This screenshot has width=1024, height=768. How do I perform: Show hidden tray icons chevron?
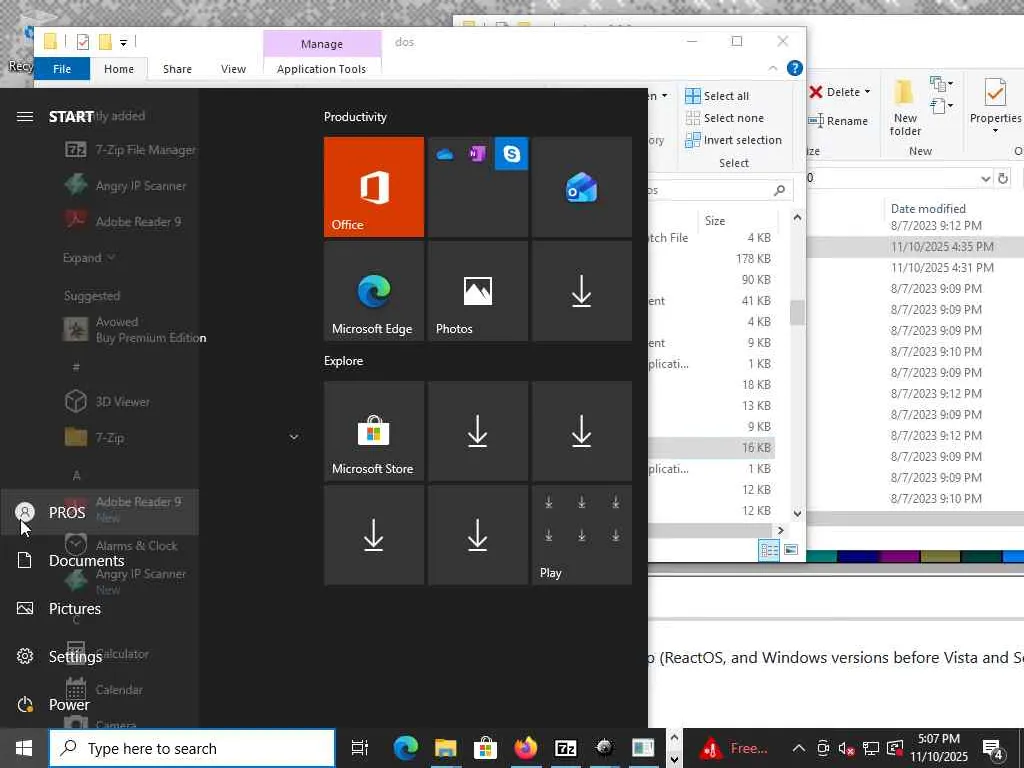[x=798, y=748]
